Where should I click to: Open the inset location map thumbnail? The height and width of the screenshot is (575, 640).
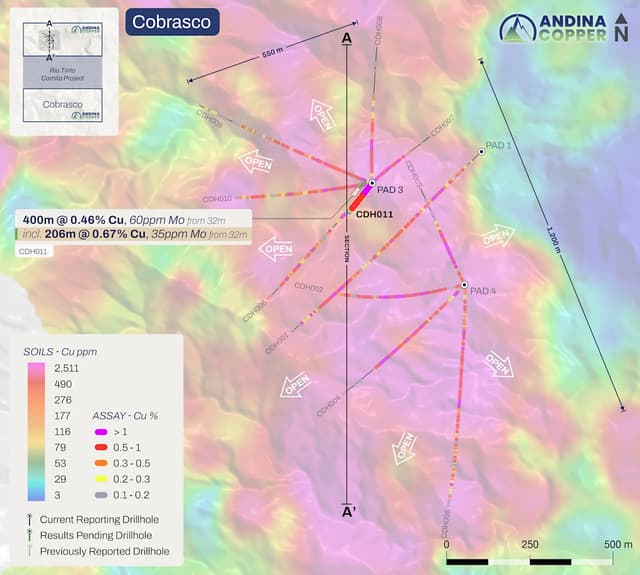62,72
